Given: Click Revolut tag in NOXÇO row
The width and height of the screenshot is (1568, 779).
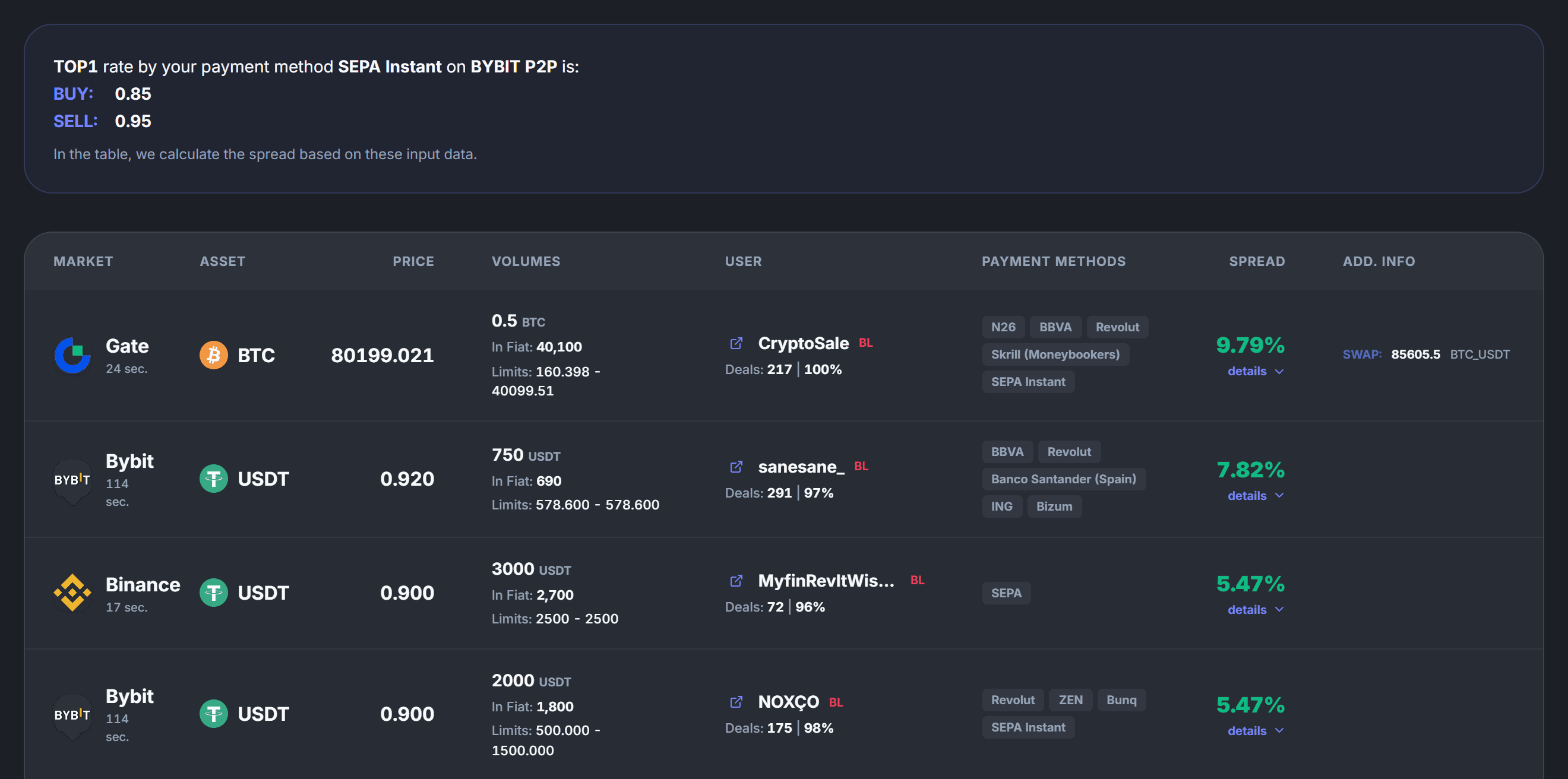Looking at the screenshot, I should tap(1013, 700).
